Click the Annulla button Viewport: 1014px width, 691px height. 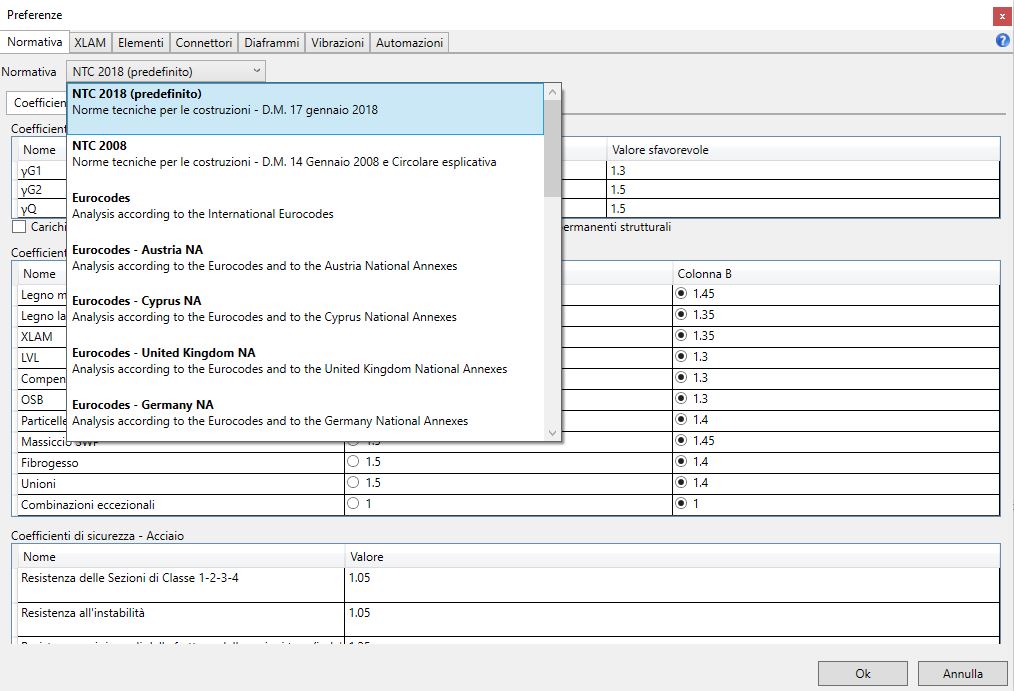962,674
